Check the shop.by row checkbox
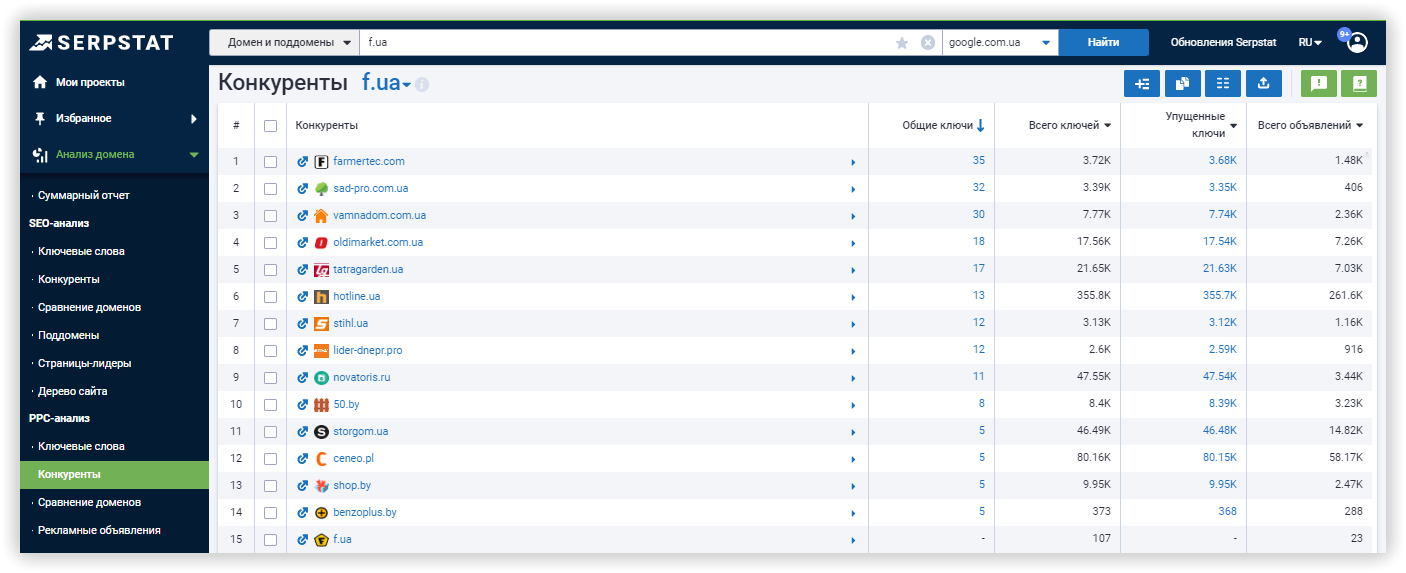 pyautogui.click(x=270, y=485)
